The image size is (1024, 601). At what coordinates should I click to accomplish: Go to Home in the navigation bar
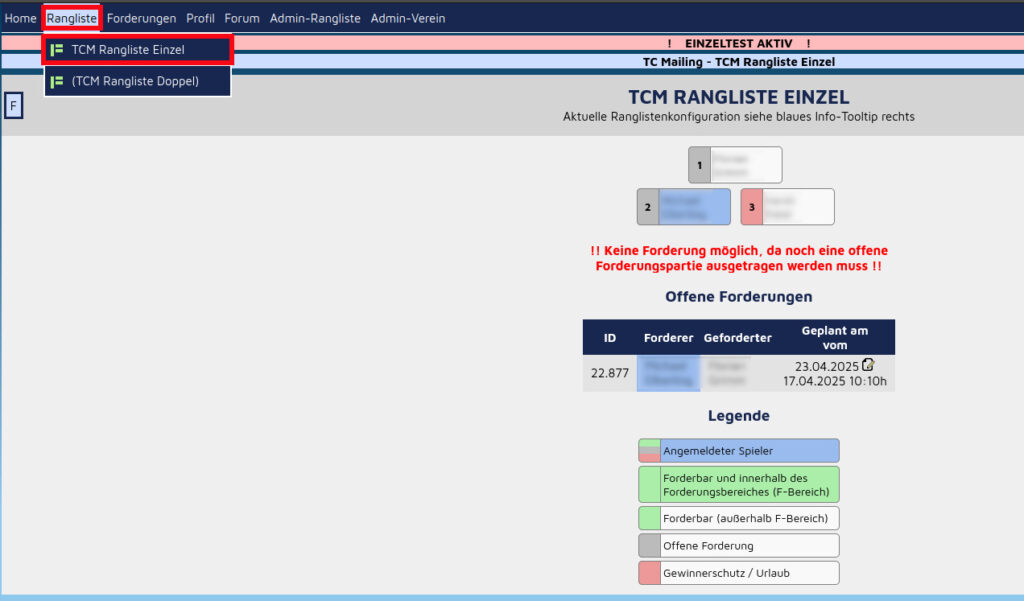(21, 18)
